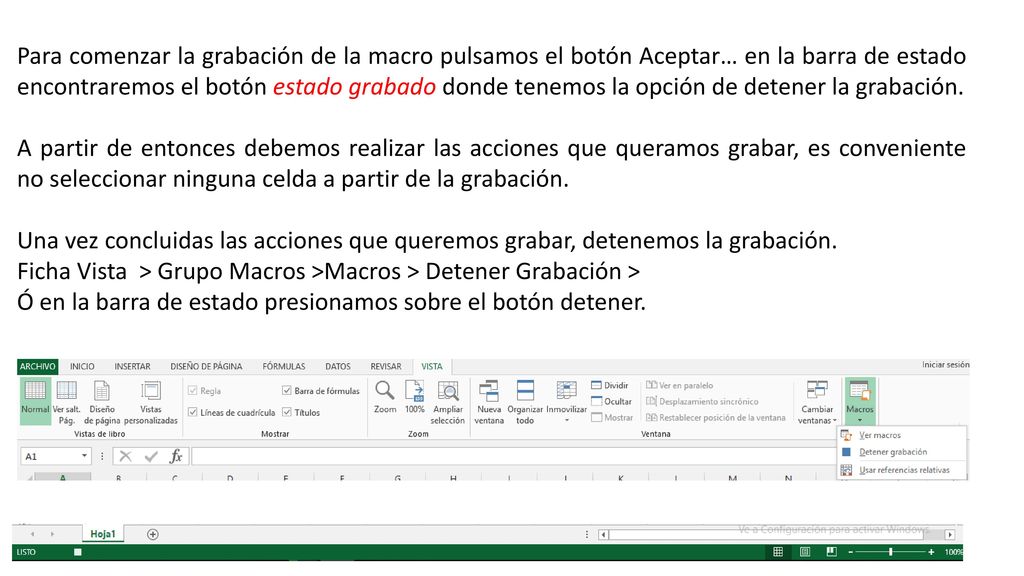
Task: Open the Zoom magnifier dialog
Action: [385, 396]
